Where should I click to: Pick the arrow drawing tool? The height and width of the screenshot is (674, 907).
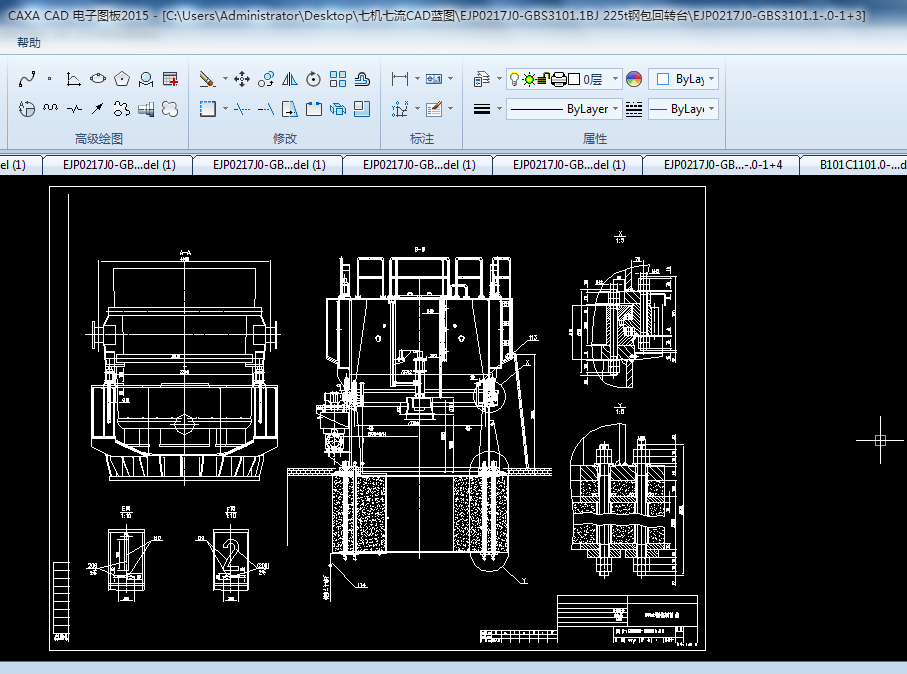[98, 108]
